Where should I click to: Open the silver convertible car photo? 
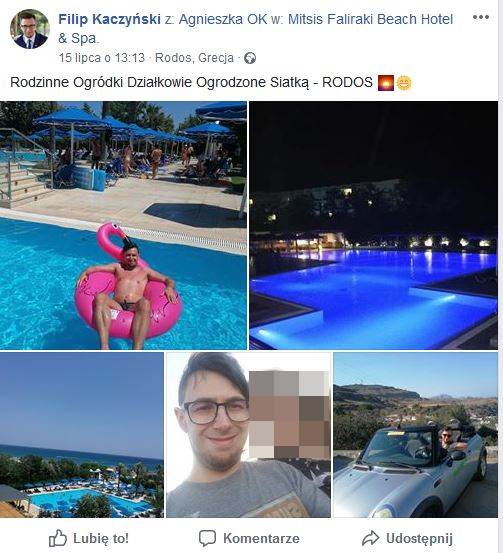[416, 435]
